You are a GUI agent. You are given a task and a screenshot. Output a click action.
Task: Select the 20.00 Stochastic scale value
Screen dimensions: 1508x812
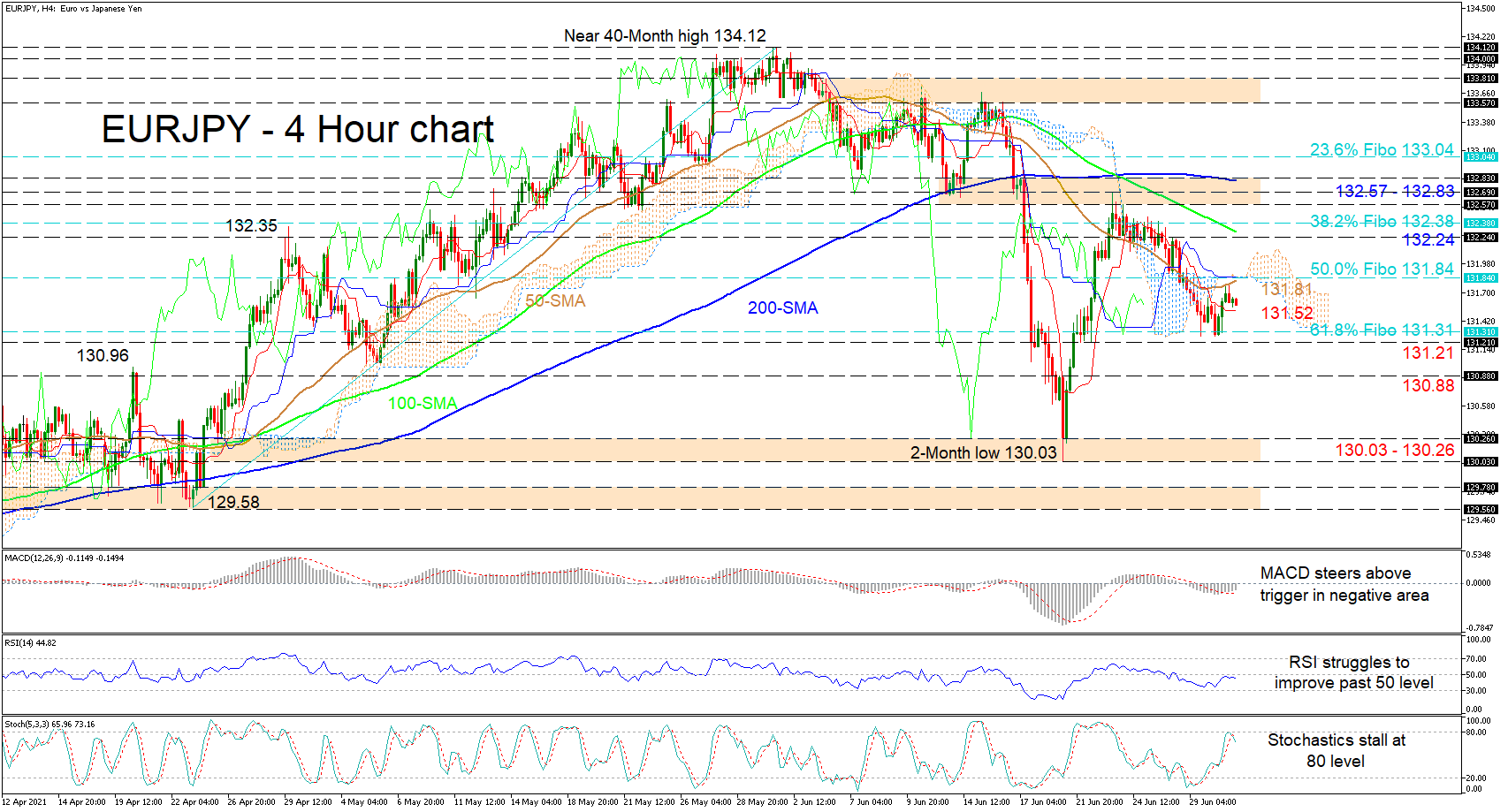(x=1475, y=778)
